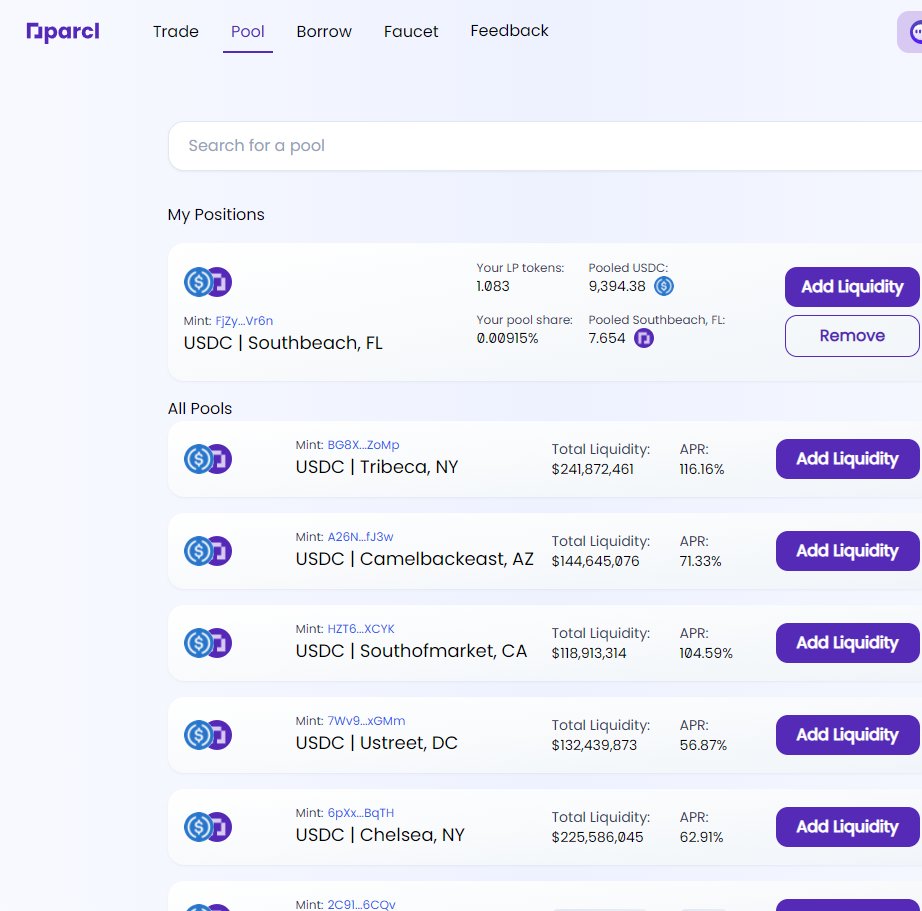This screenshot has height=911, width=922.
Task: Add liquidity to Chelsea, NY pool
Action: pyautogui.click(x=847, y=827)
